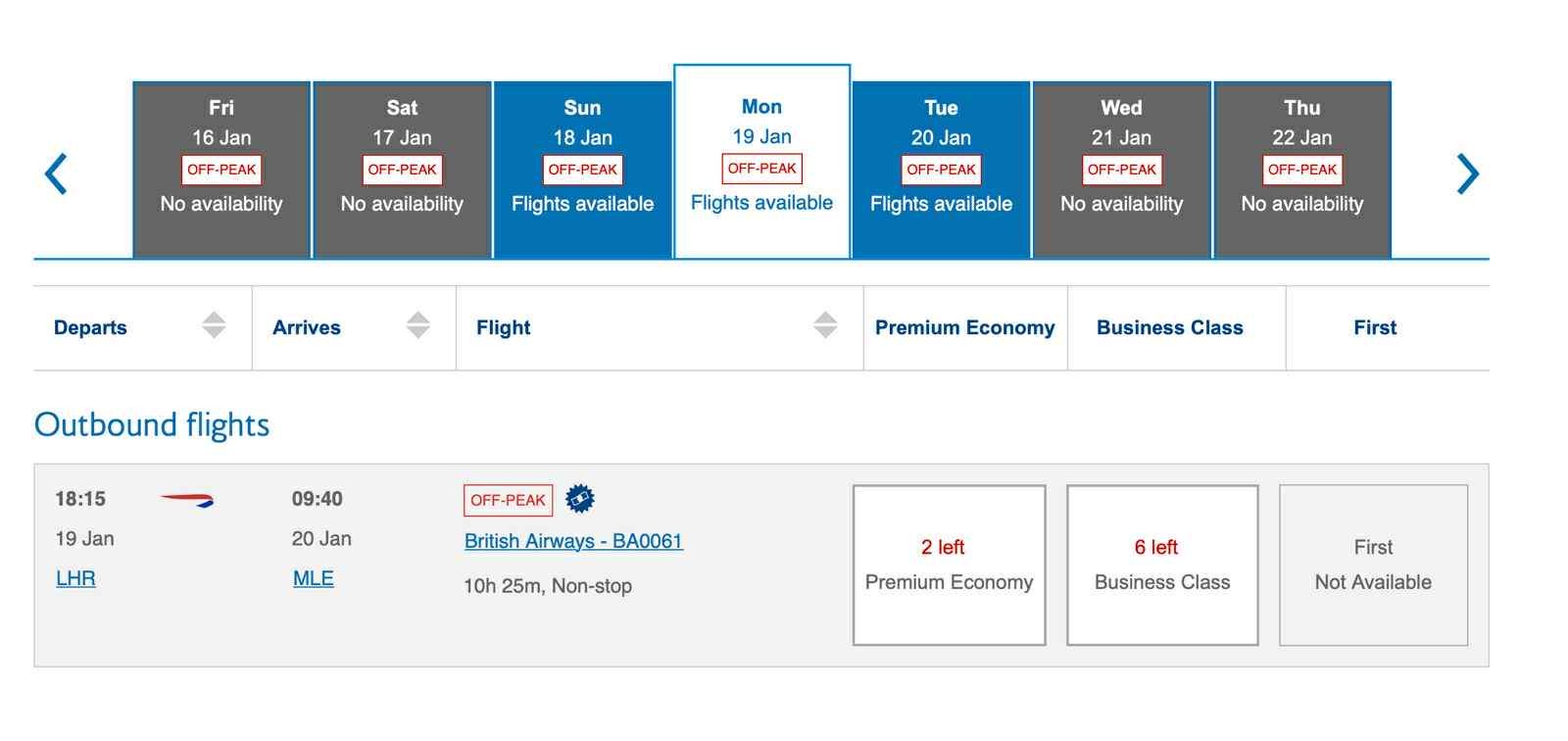Image resolution: width=1568 pixels, height=741 pixels.
Task: Select Tue 20 Jan date tab
Action: click(941, 171)
